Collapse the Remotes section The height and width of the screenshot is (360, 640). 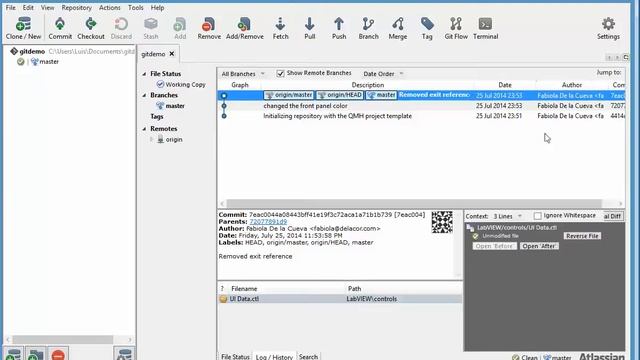144,129
